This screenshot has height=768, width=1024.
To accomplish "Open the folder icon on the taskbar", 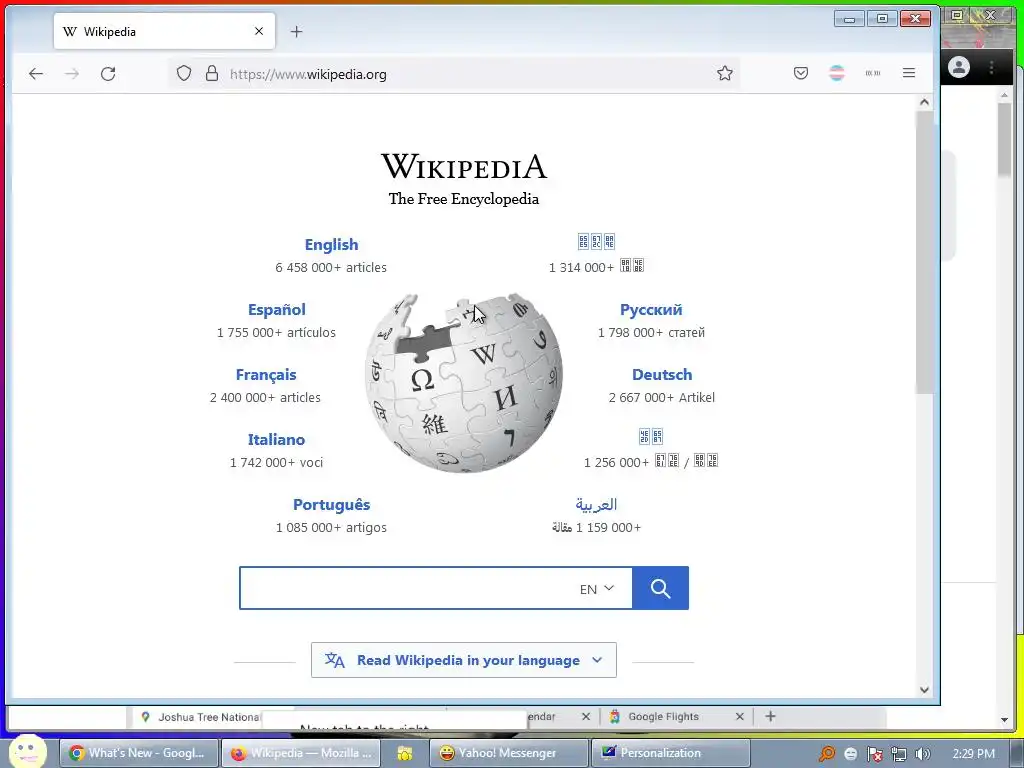I will point(405,754).
